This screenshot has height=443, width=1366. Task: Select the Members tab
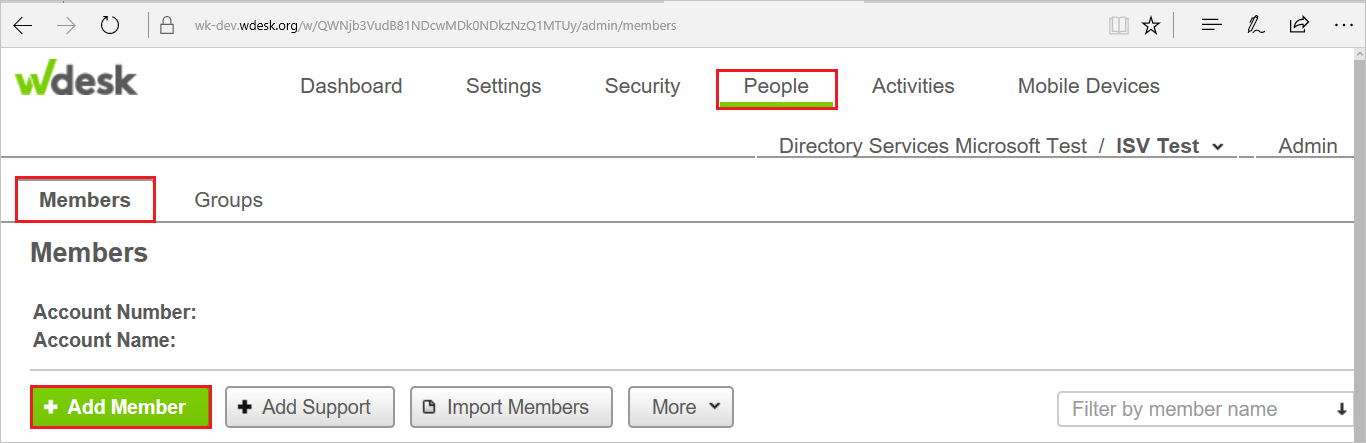click(x=85, y=200)
